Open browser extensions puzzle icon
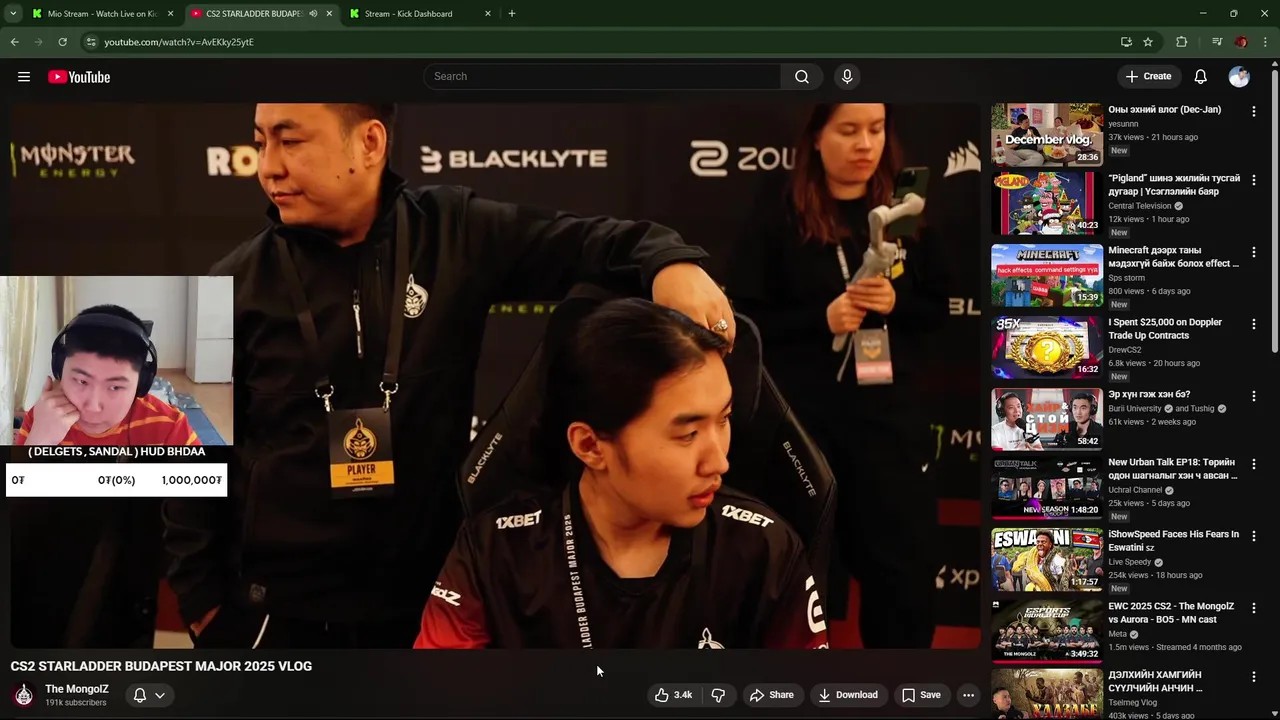Screen dimensions: 1280x720 click(x=1182, y=42)
